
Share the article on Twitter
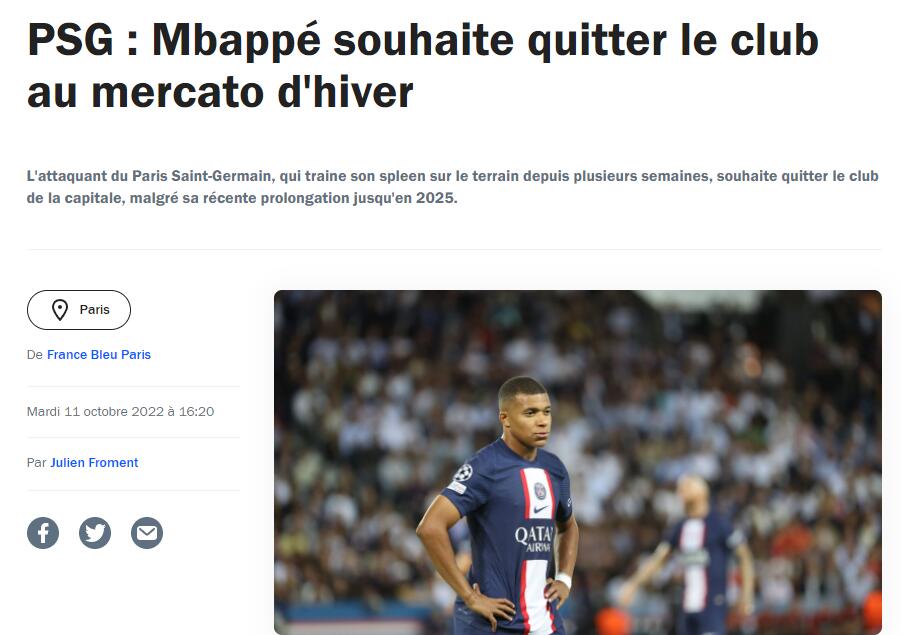coord(95,533)
